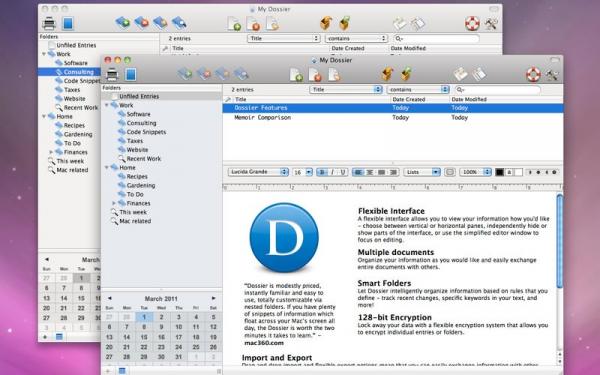Click the white background color swatch

click(x=518, y=172)
